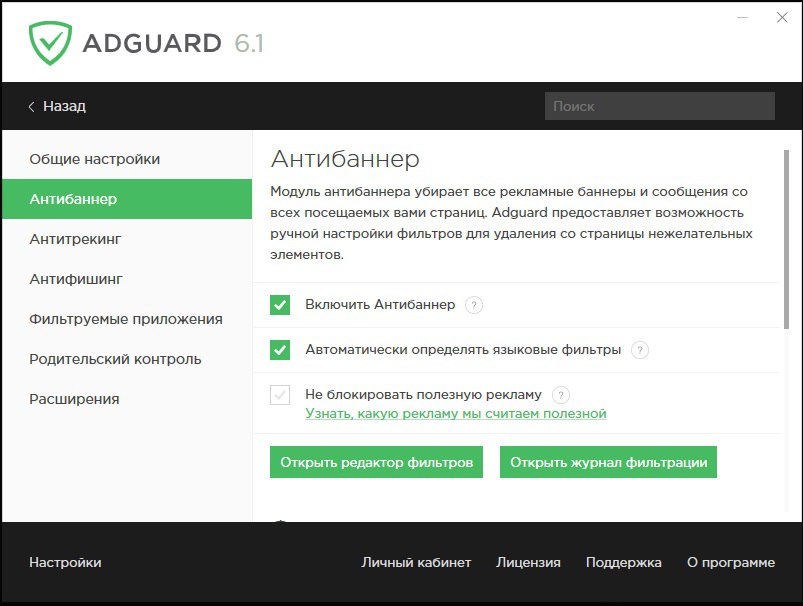This screenshot has width=803, height=606.
Task: Click the vertical scrollbar in settings panel
Action: (x=786, y=240)
